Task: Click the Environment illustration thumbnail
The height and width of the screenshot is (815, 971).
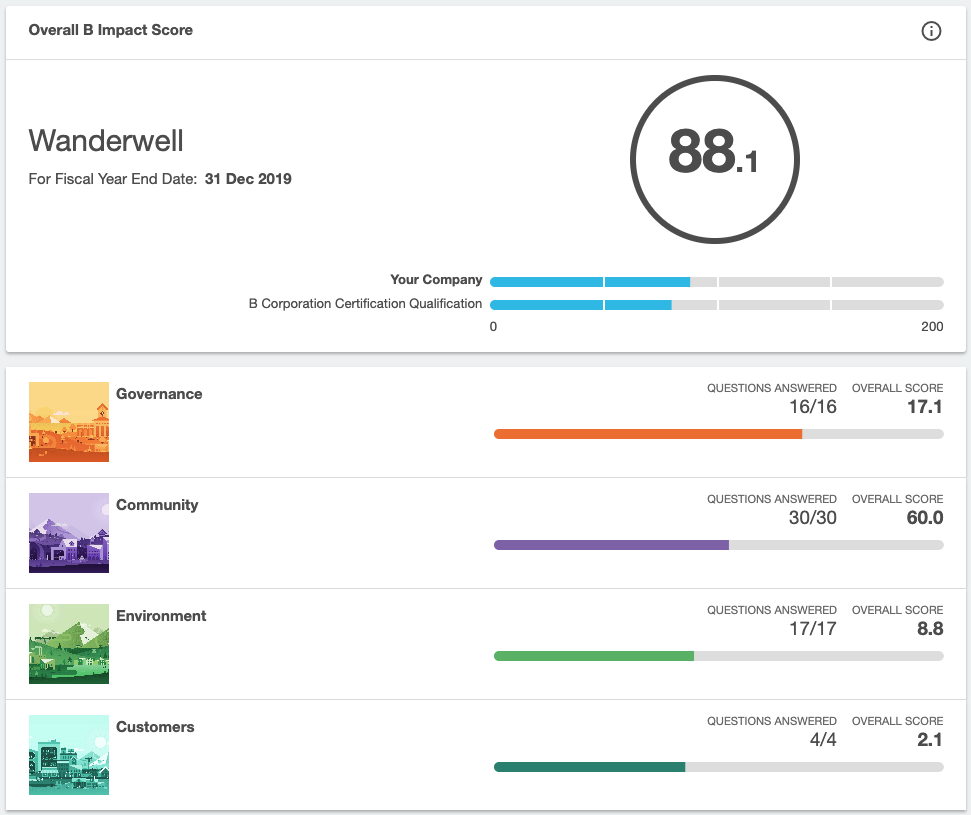Action: (69, 644)
